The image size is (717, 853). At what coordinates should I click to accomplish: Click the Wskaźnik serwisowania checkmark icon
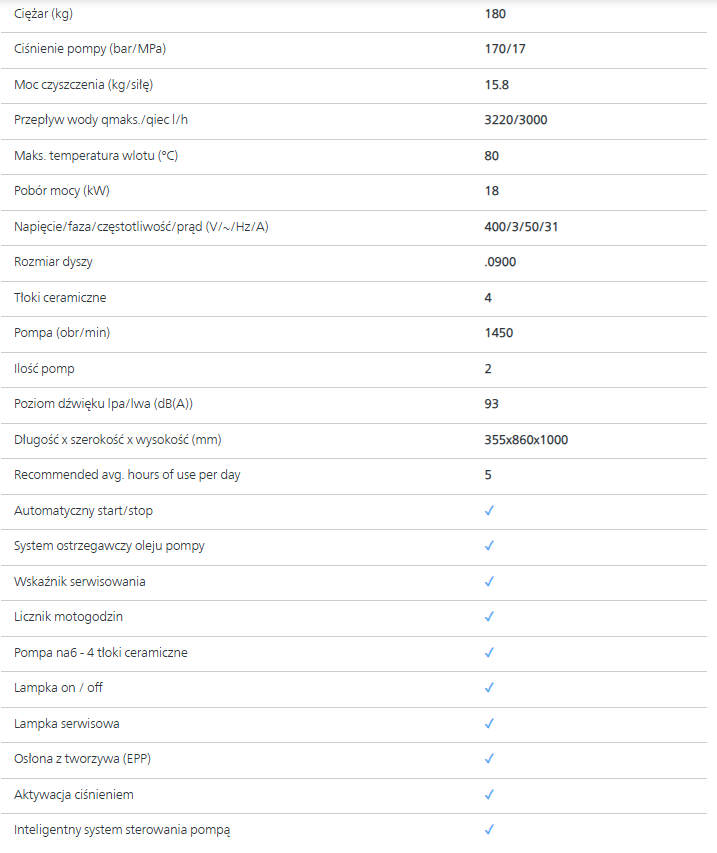pyautogui.click(x=489, y=582)
